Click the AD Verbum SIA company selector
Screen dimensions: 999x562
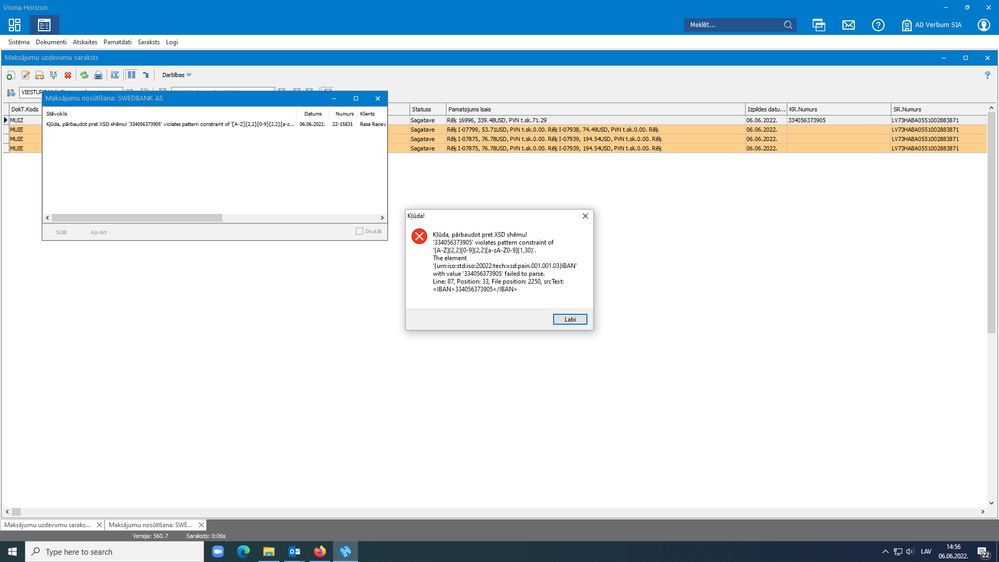(x=931, y=25)
